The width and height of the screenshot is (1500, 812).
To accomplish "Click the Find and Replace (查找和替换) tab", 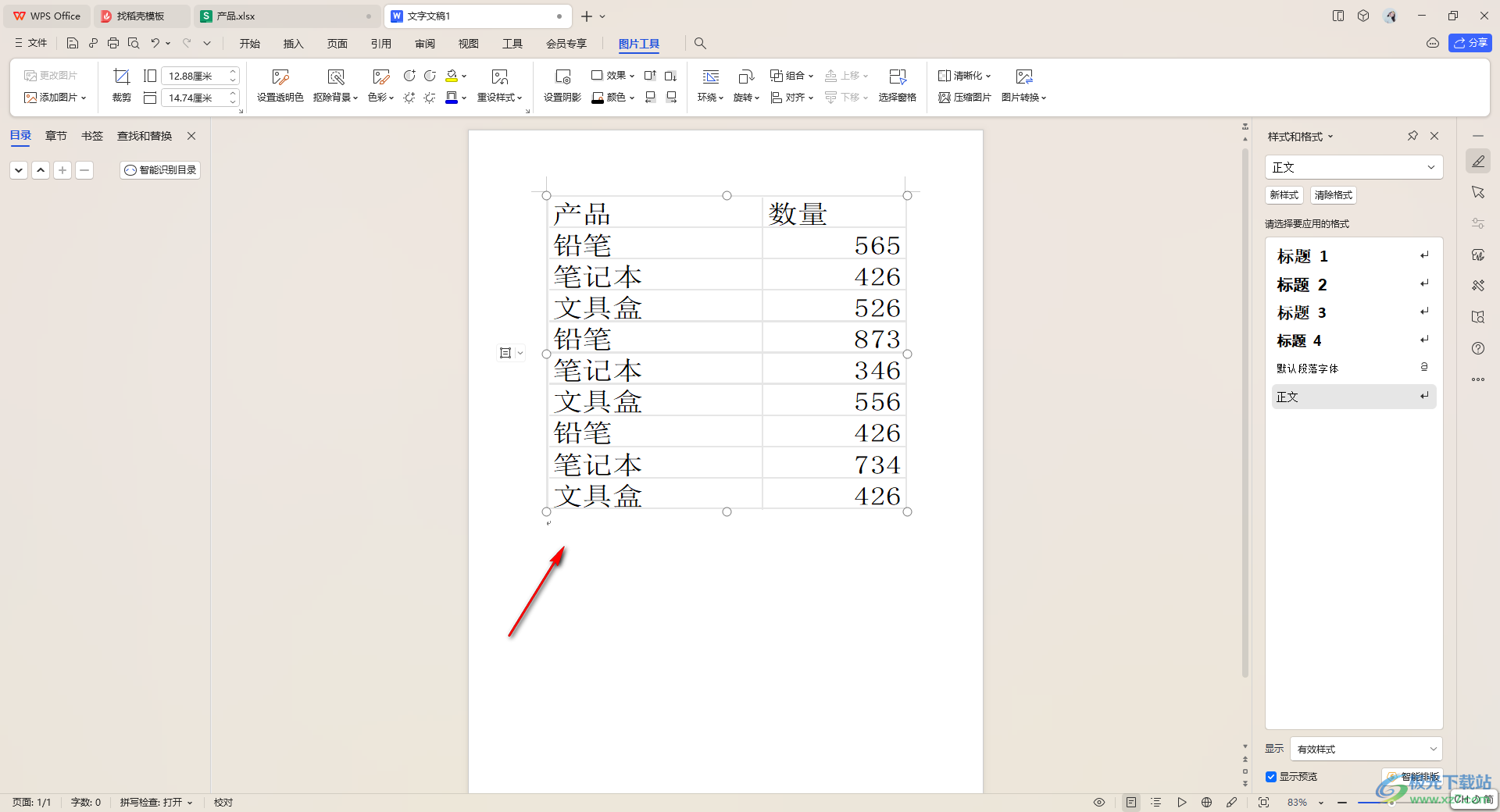I will coord(145,136).
